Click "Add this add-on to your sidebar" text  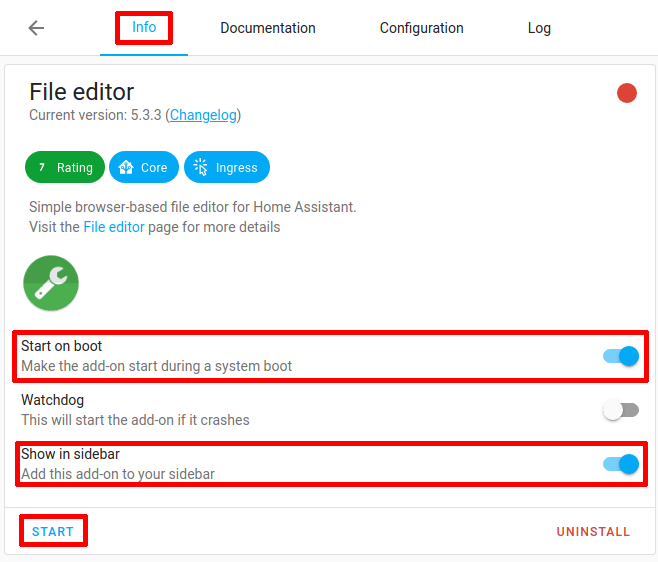(118, 474)
